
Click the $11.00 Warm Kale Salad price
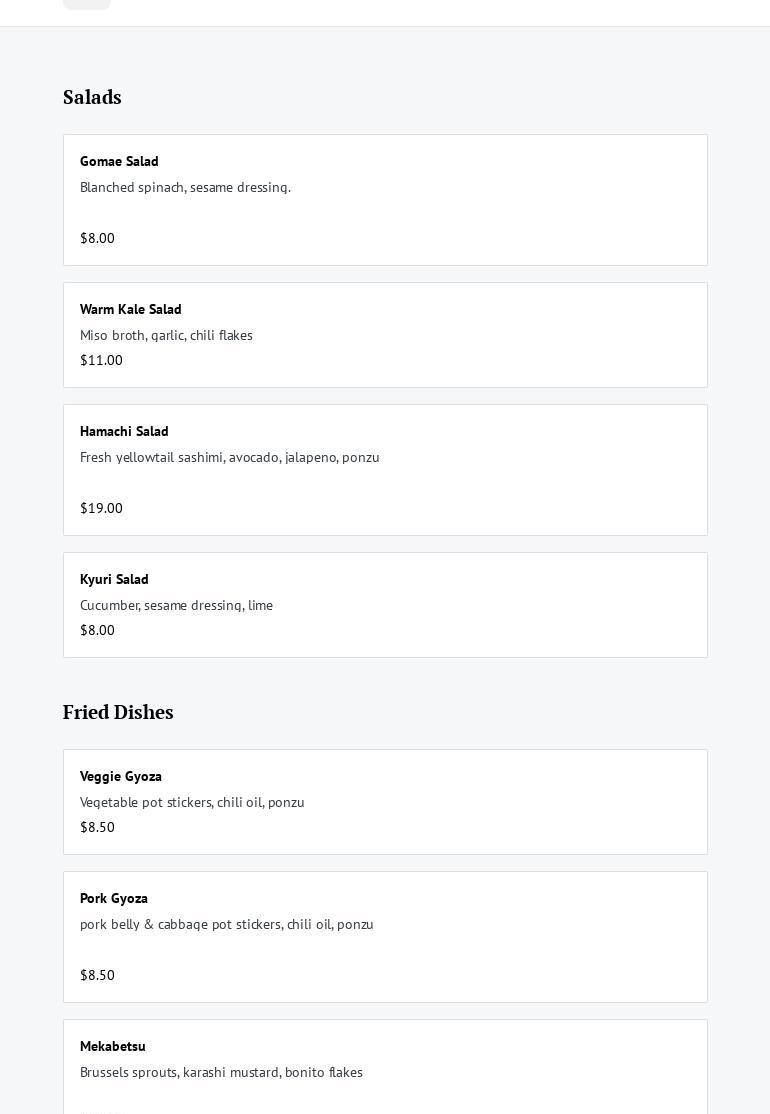click(101, 360)
